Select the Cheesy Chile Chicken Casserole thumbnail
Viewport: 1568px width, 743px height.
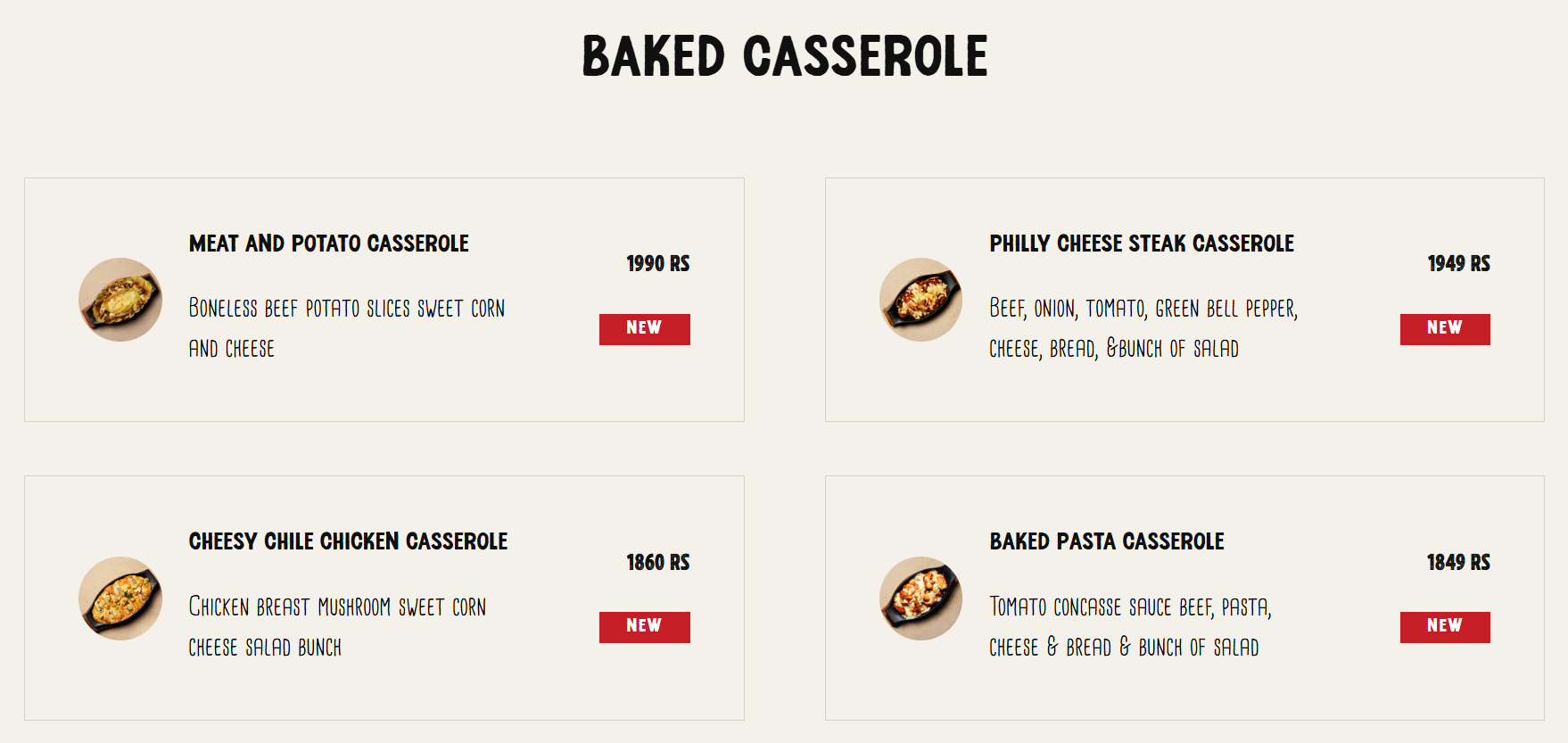(x=120, y=599)
